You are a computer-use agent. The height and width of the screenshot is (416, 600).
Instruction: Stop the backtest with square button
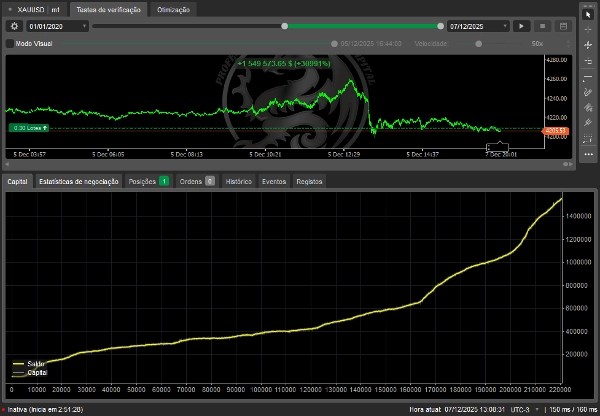click(x=542, y=26)
